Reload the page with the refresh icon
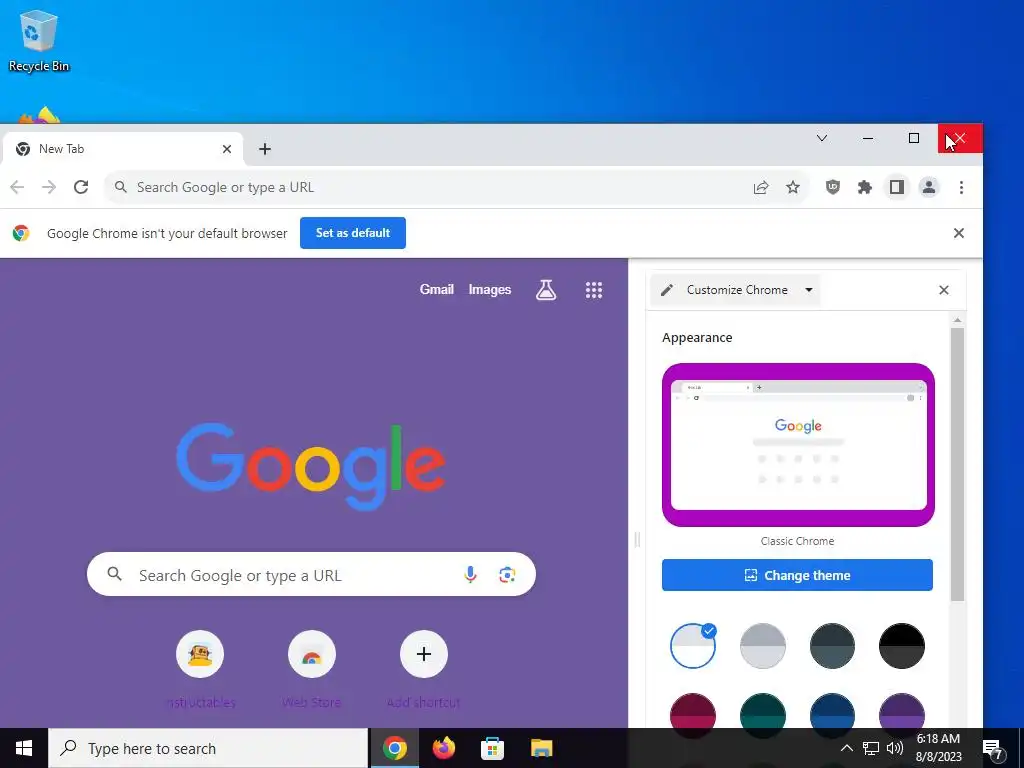The image size is (1024, 768). [81, 187]
